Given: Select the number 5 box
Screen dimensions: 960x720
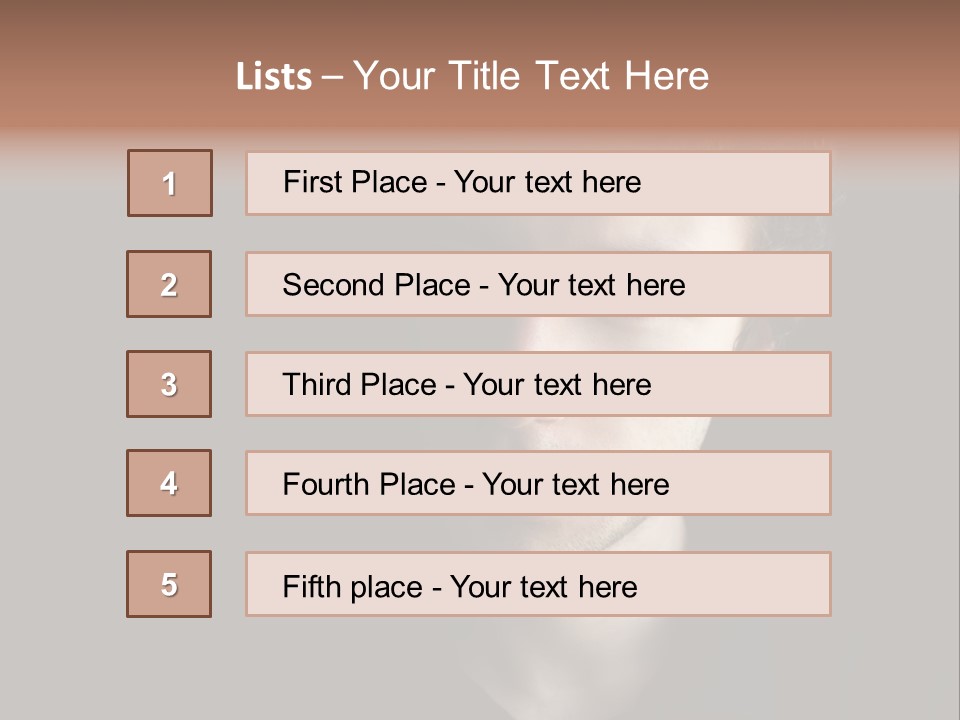Looking at the screenshot, I should point(169,584).
